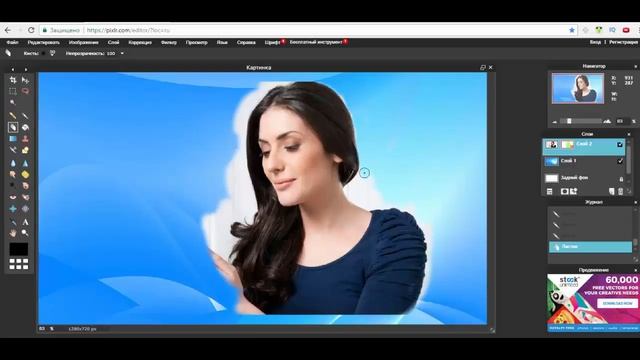The width and height of the screenshot is (640, 360).
Task: Select the Bloat tool
Action: 13,209
